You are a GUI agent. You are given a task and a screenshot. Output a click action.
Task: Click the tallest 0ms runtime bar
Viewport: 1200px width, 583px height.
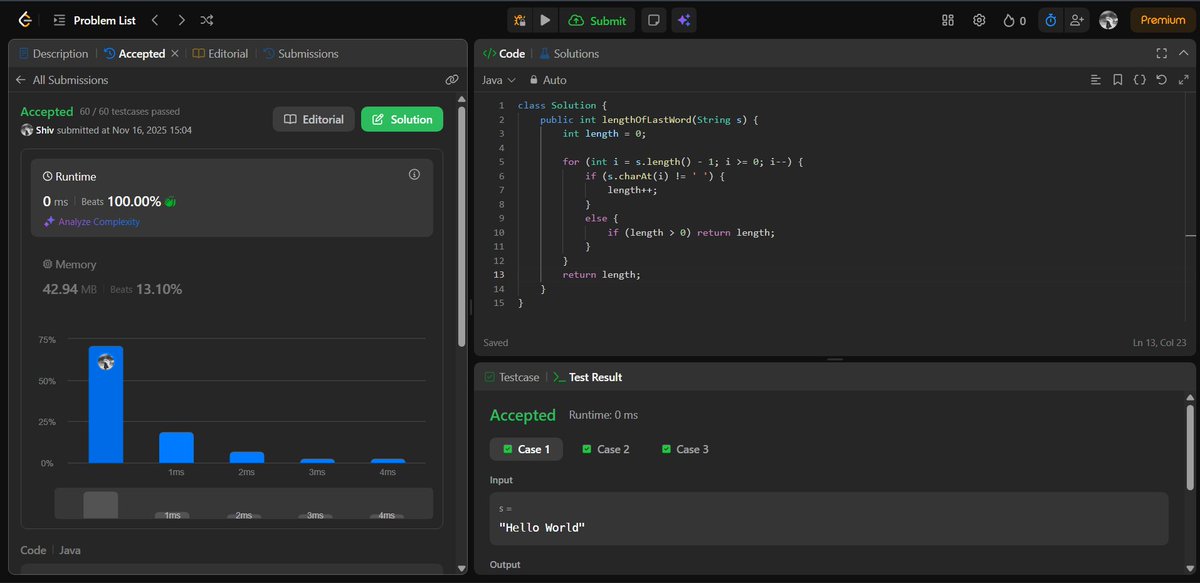click(106, 405)
